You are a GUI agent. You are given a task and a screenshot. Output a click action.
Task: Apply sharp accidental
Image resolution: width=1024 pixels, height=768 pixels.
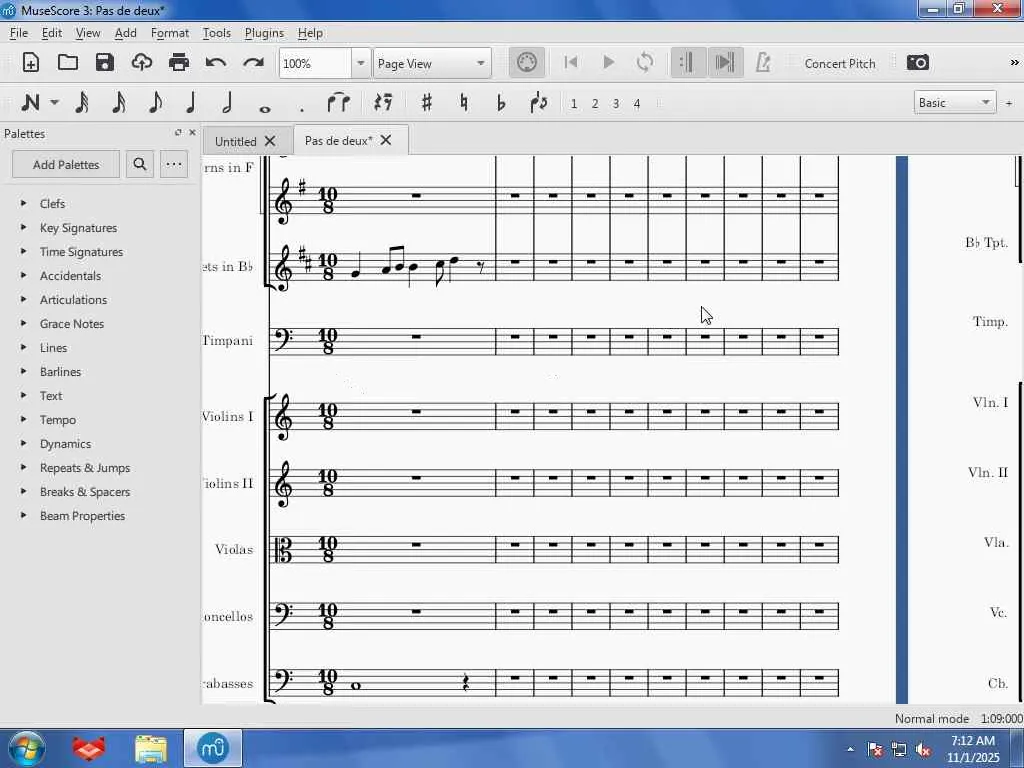(x=426, y=103)
